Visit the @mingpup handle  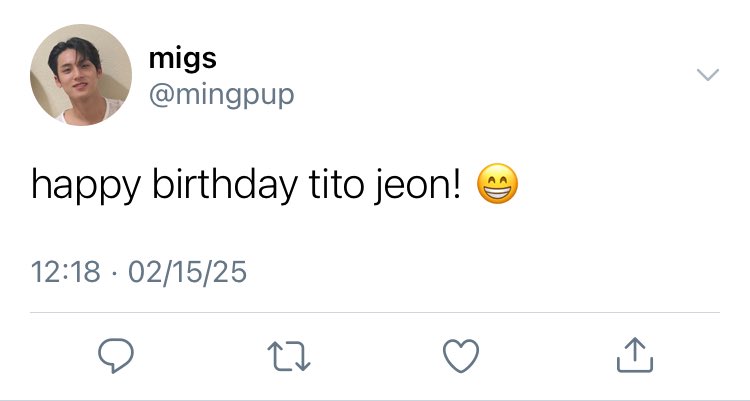[x=221, y=95]
